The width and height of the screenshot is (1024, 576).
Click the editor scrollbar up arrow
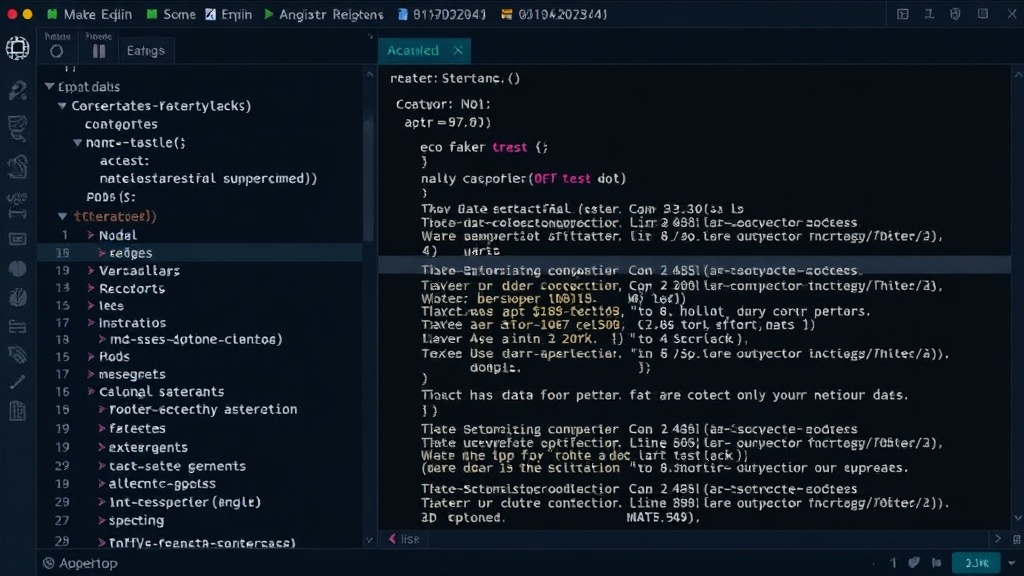1017,75
